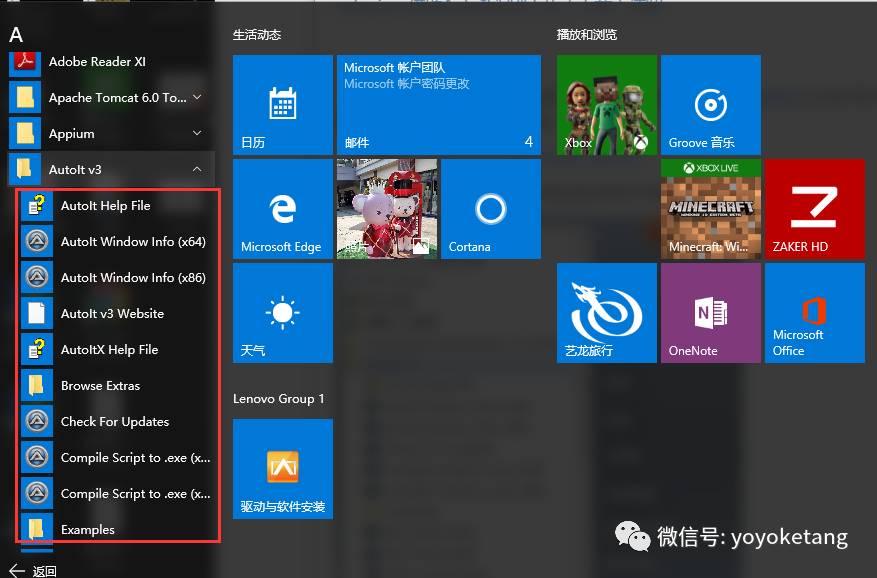
Task: Open the 艺龙旅行 tile
Action: pyautogui.click(x=606, y=313)
